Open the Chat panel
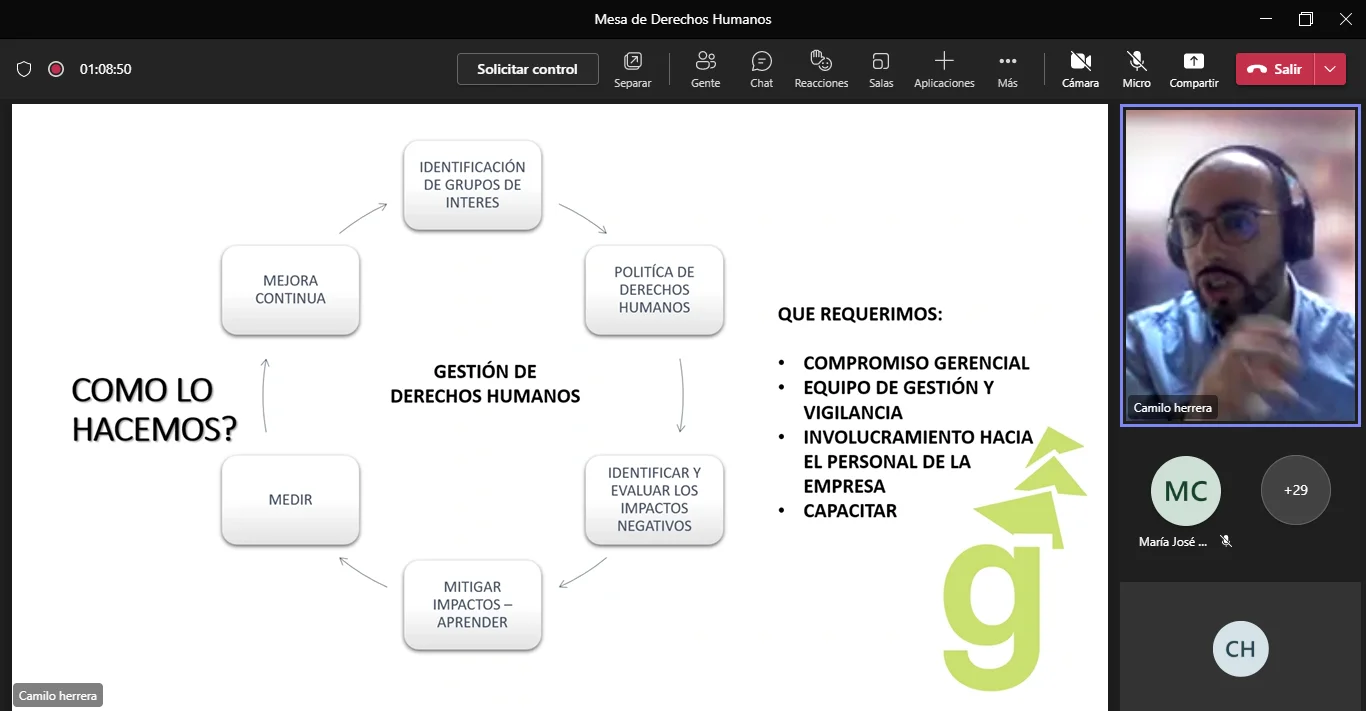This screenshot has width=1366, height=711. click(761, 69)
